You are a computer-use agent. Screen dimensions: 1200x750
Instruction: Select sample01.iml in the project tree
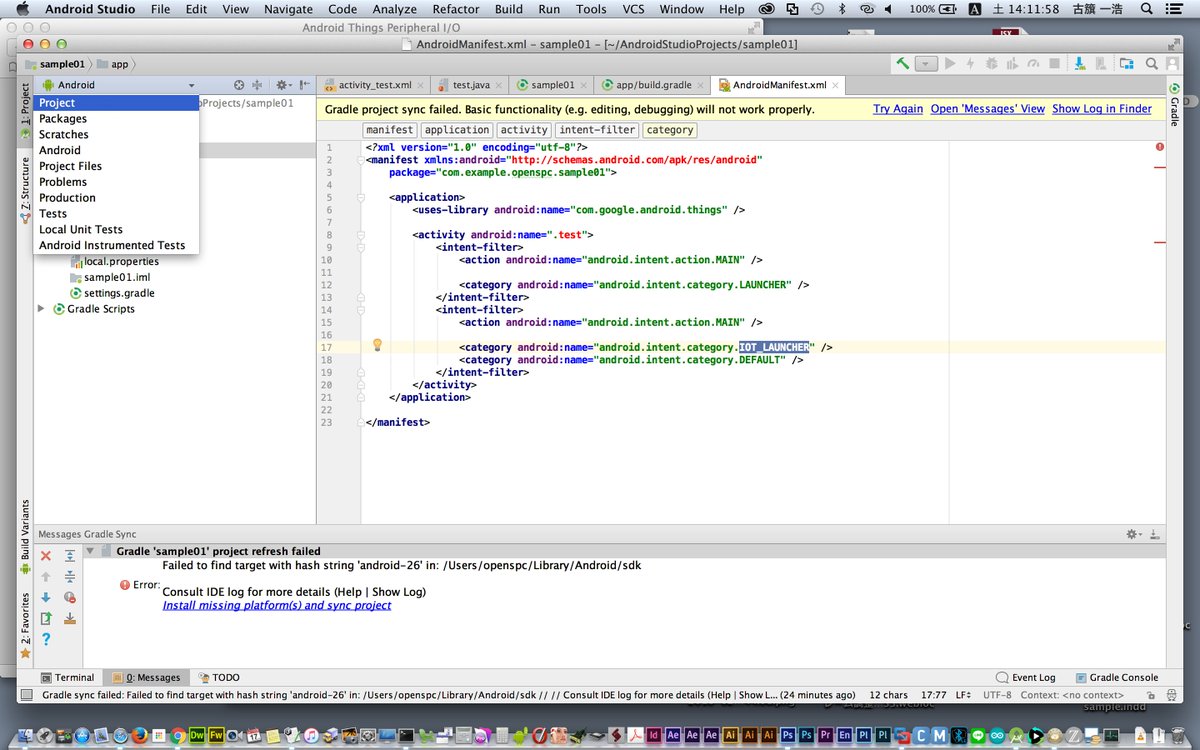coord(111,277)
